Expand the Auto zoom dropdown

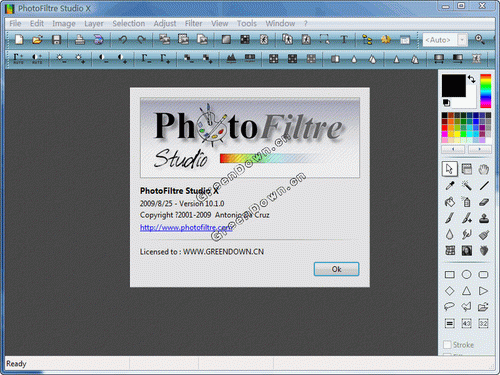coord(462,40)
